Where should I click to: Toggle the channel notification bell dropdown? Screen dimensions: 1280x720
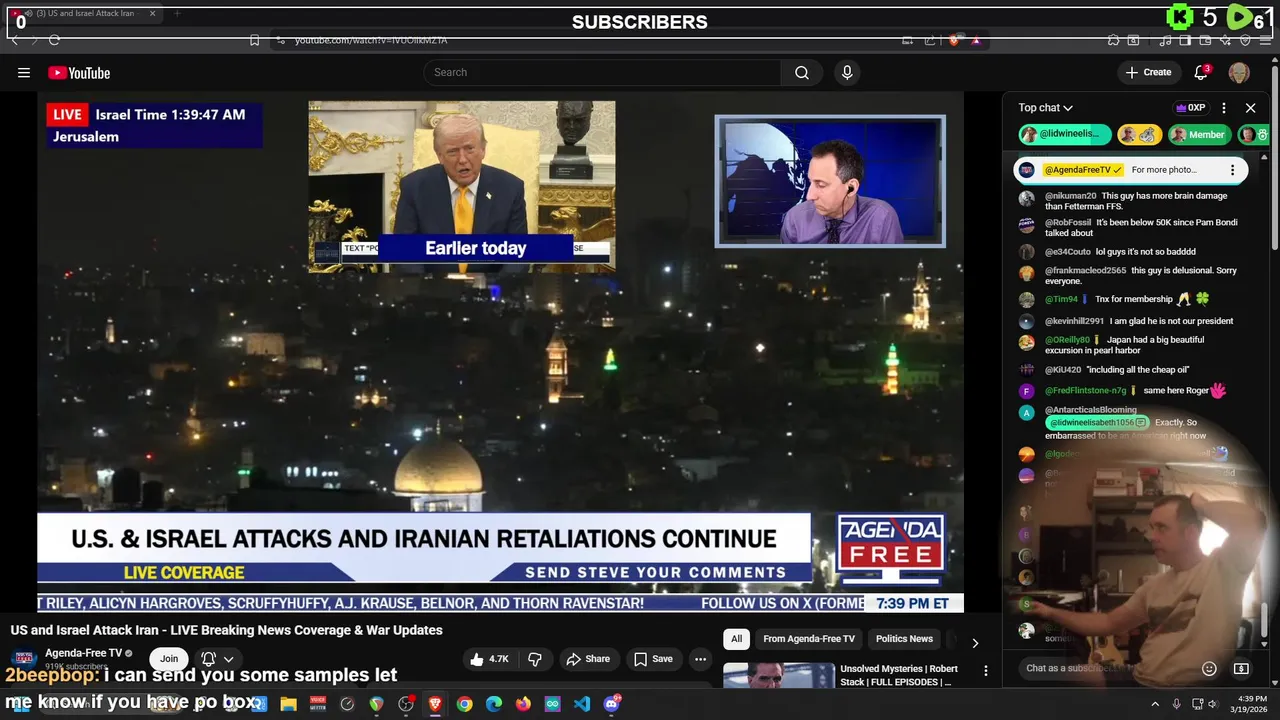pos(217,659)
